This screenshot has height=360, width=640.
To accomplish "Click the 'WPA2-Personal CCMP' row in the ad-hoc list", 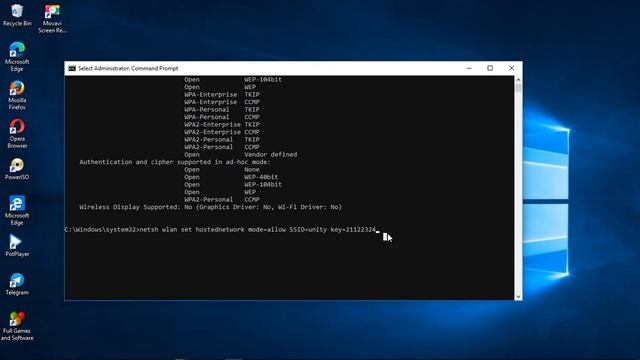I will pyautogui.click(x=222, y=200).
